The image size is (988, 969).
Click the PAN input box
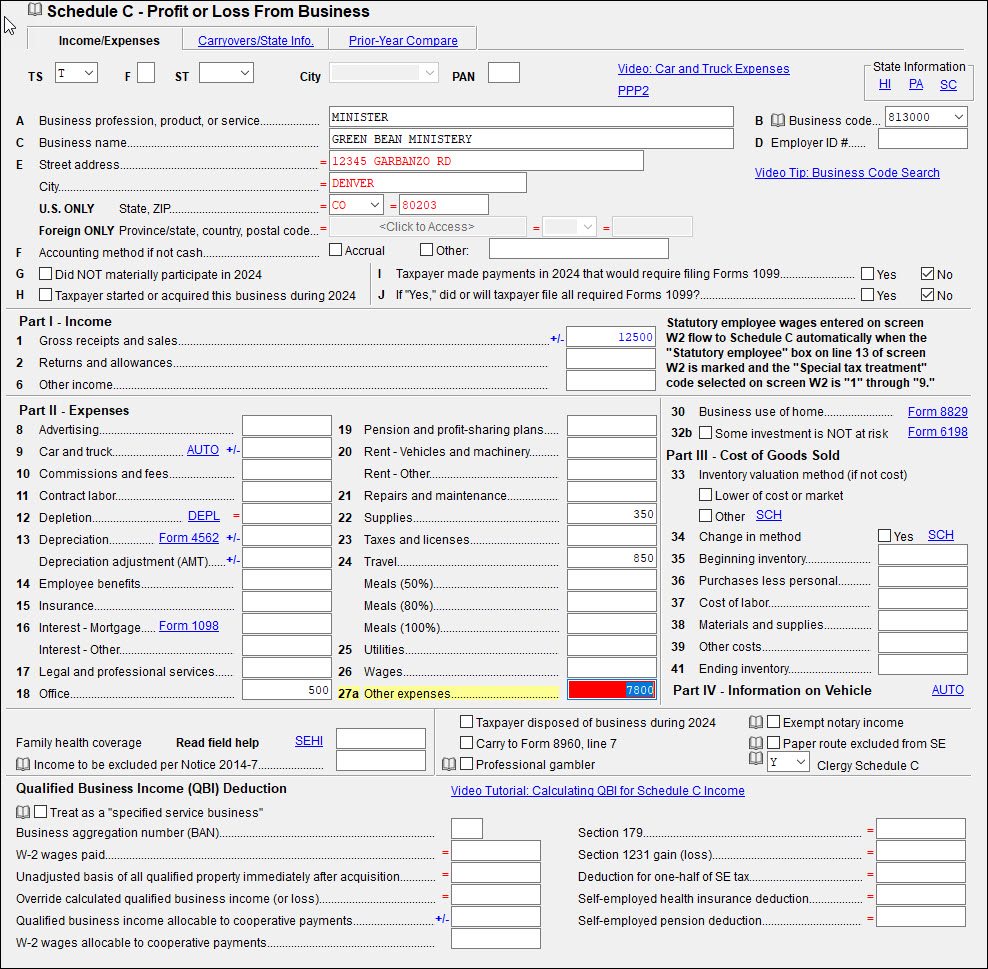504,73
